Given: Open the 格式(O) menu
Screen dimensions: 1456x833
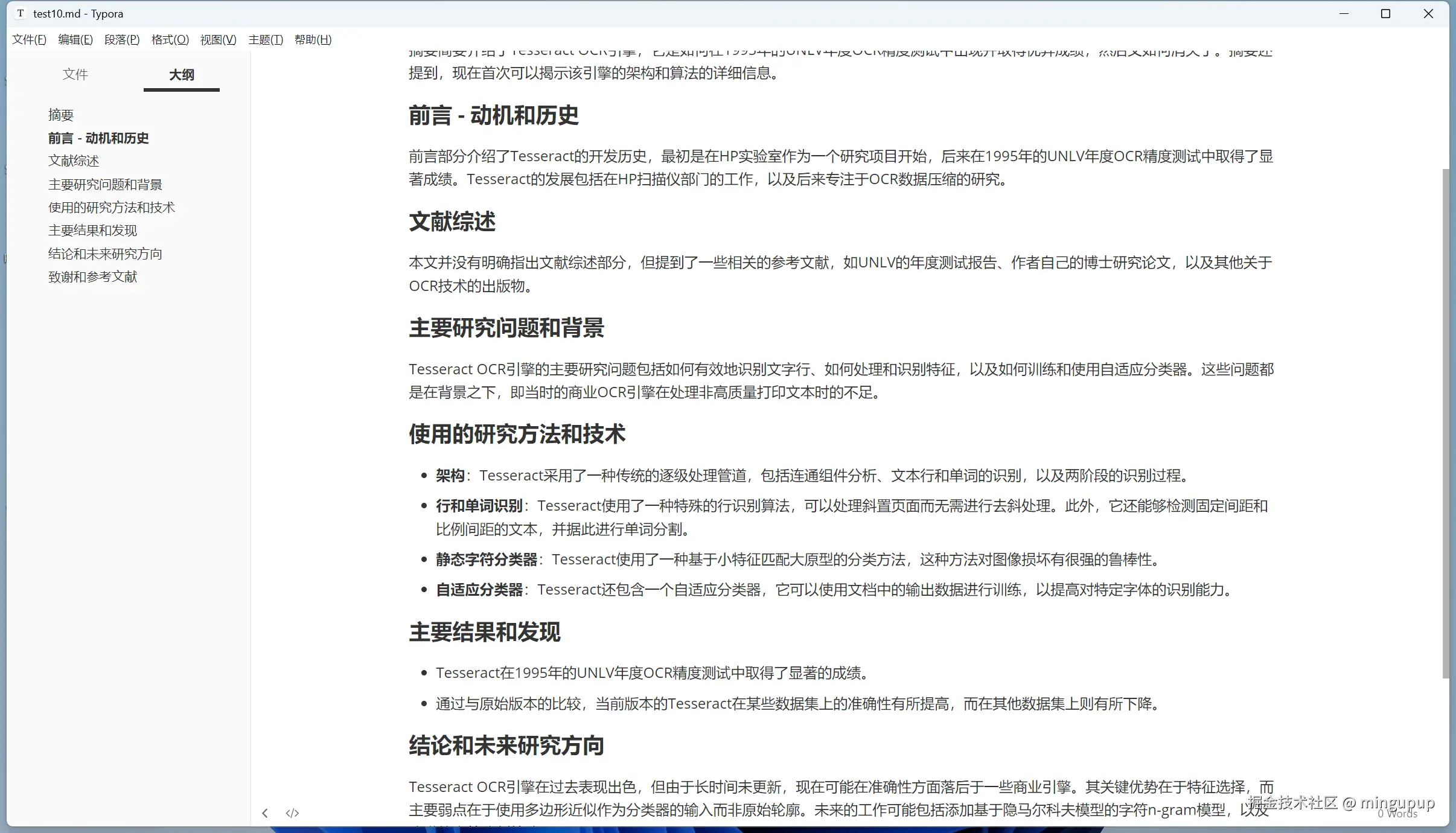Looking at the screenshot, I should click(x=170, y=39).
